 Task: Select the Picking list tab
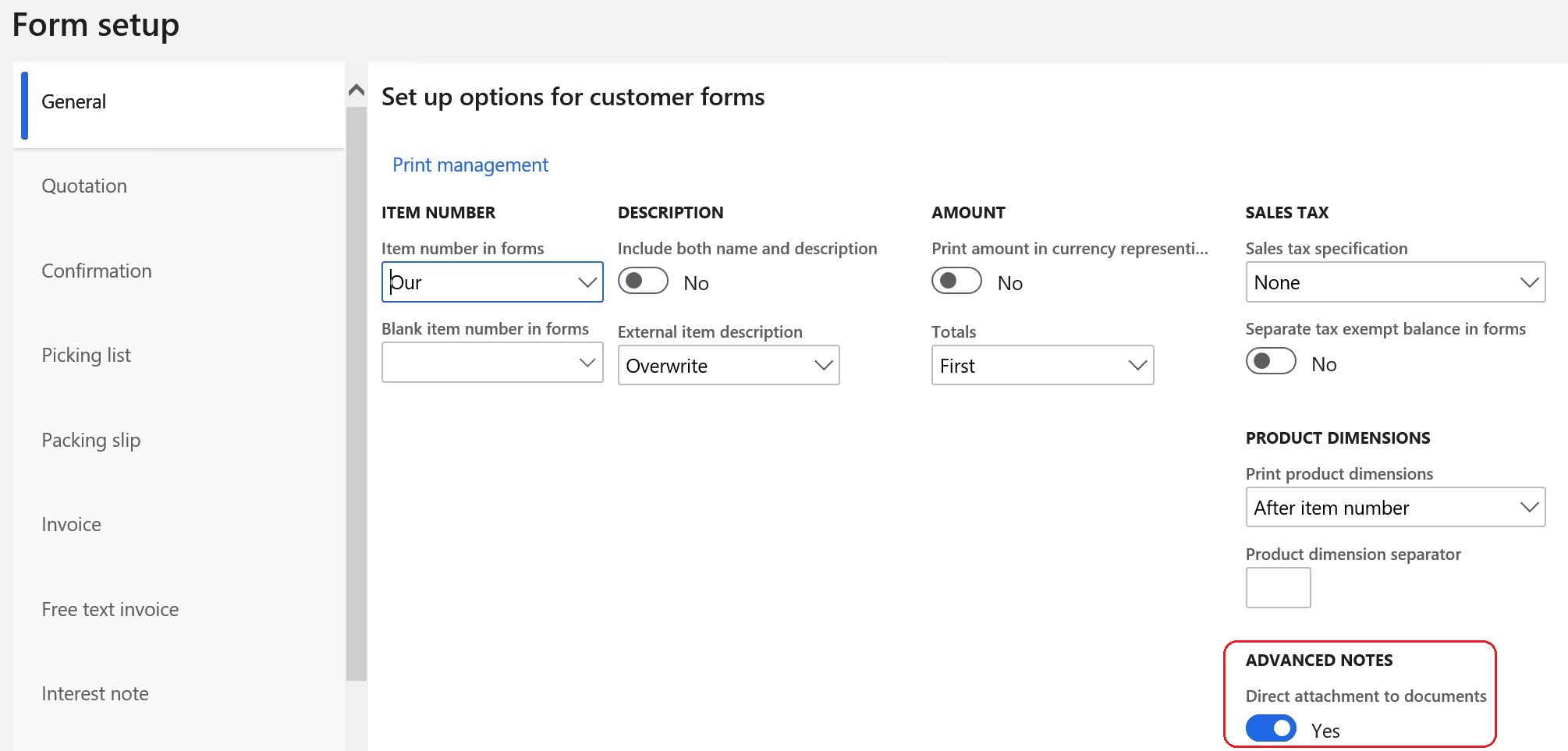(179, 356)
